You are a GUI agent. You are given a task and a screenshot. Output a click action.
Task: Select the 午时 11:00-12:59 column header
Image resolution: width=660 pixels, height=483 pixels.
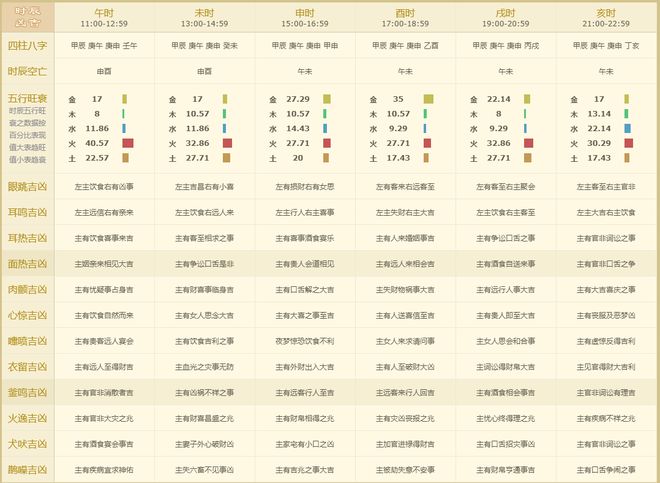(104, 18)
